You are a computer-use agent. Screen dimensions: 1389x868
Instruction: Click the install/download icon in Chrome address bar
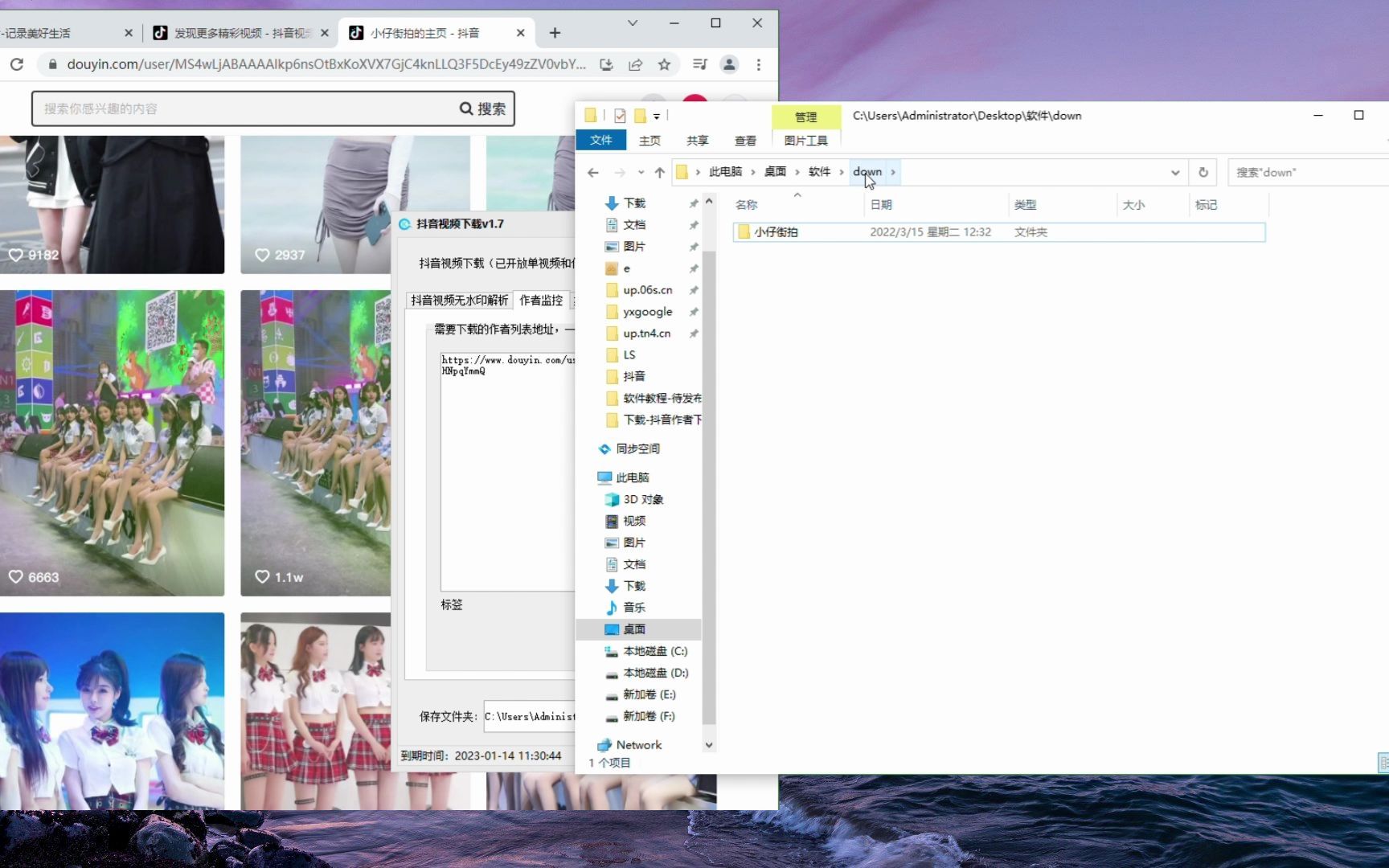click(606, 64)
